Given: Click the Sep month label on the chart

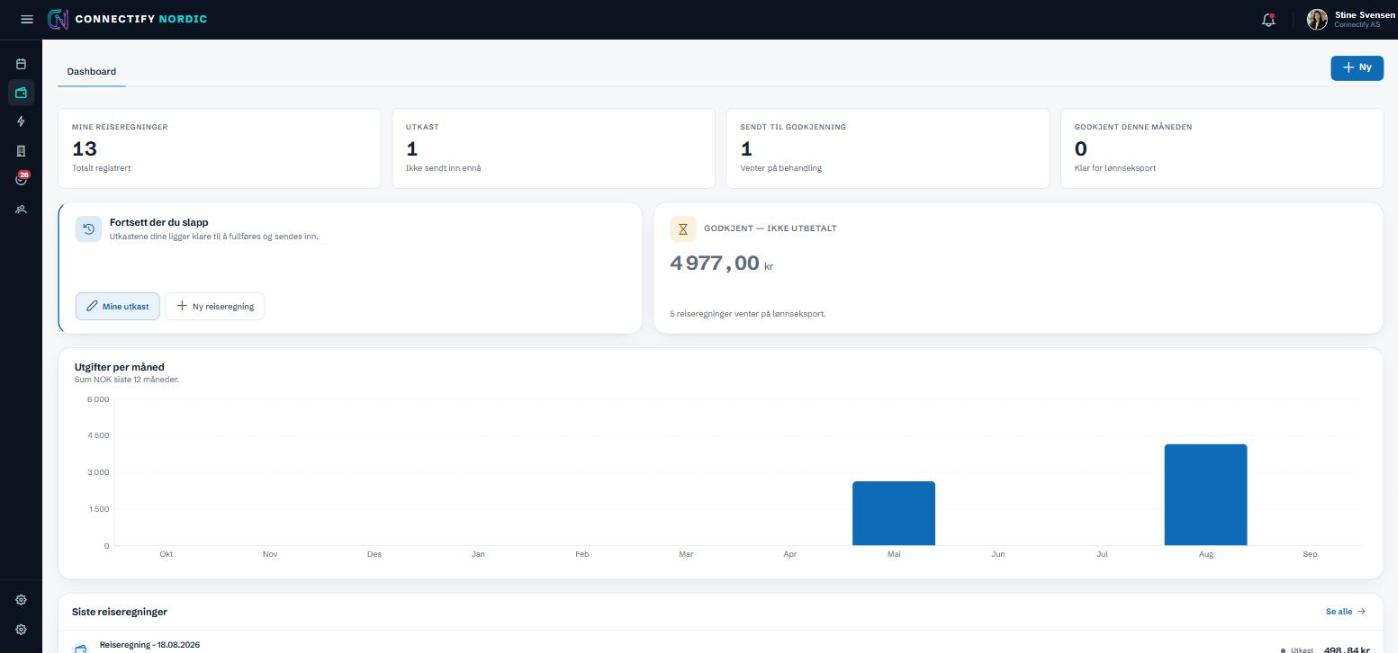Looking at the screenshot, I should [x=1310, y=554].
